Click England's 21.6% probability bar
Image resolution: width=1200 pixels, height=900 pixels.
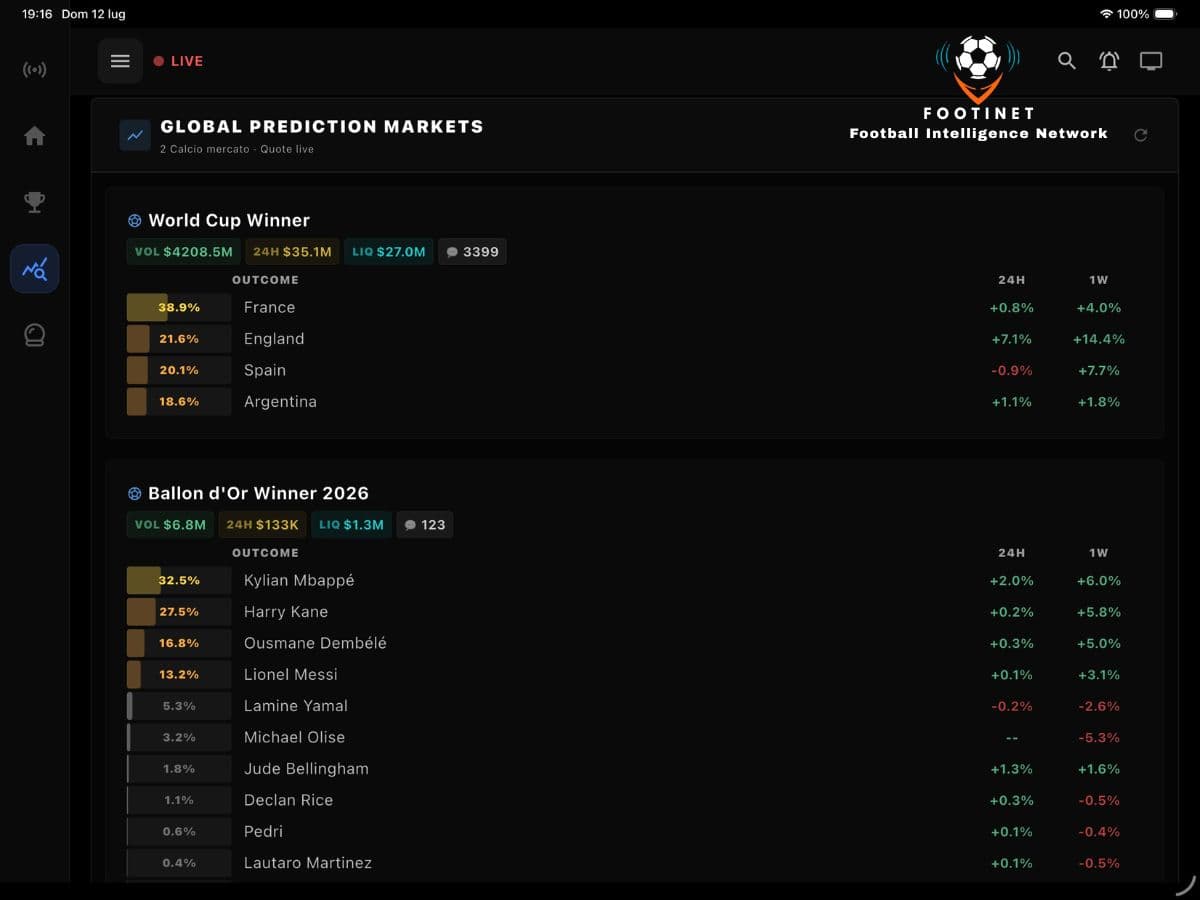(179, 339)
